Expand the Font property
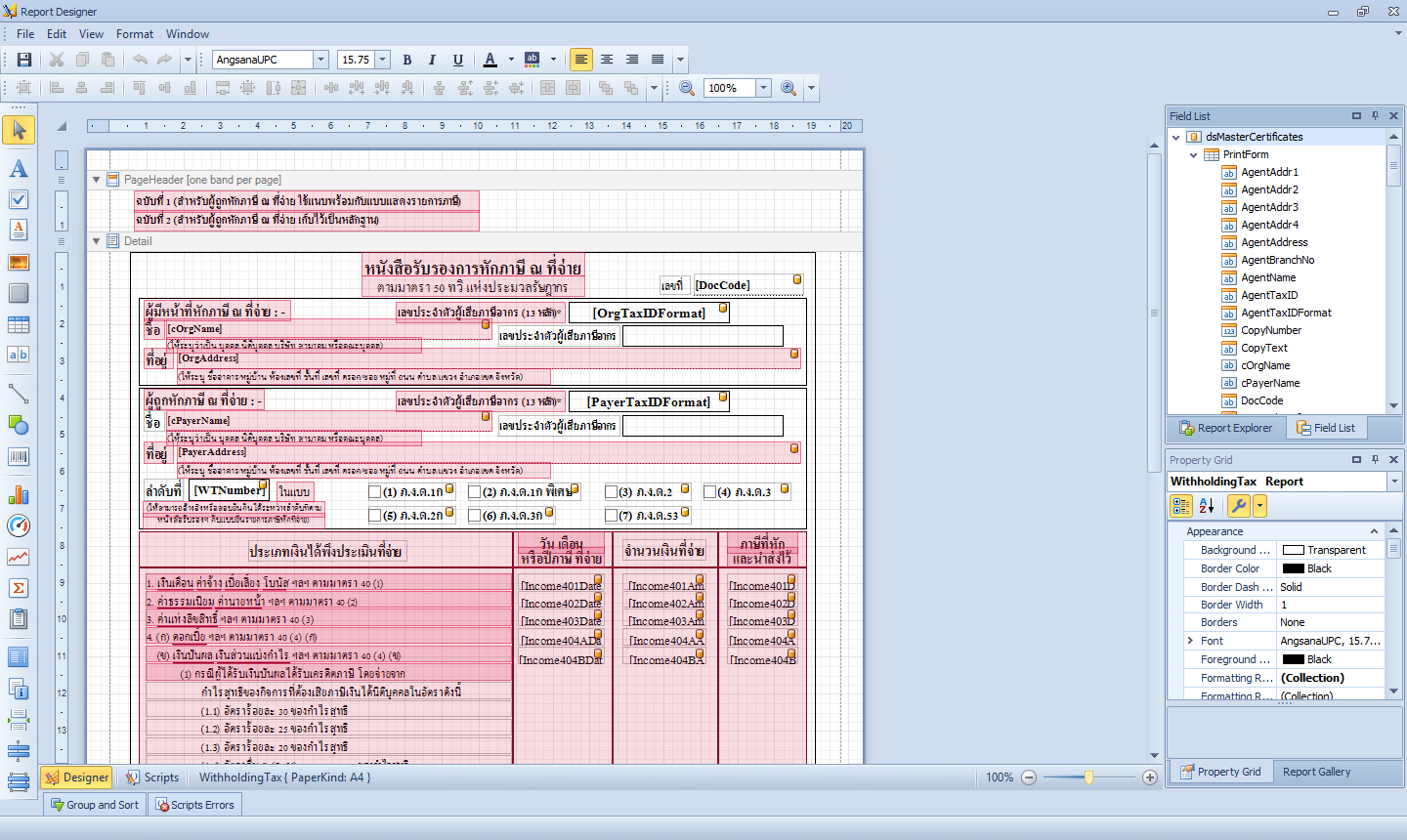Image resolution: width=1407 pixels, height=840 pixels. (x=1190, y=641)
